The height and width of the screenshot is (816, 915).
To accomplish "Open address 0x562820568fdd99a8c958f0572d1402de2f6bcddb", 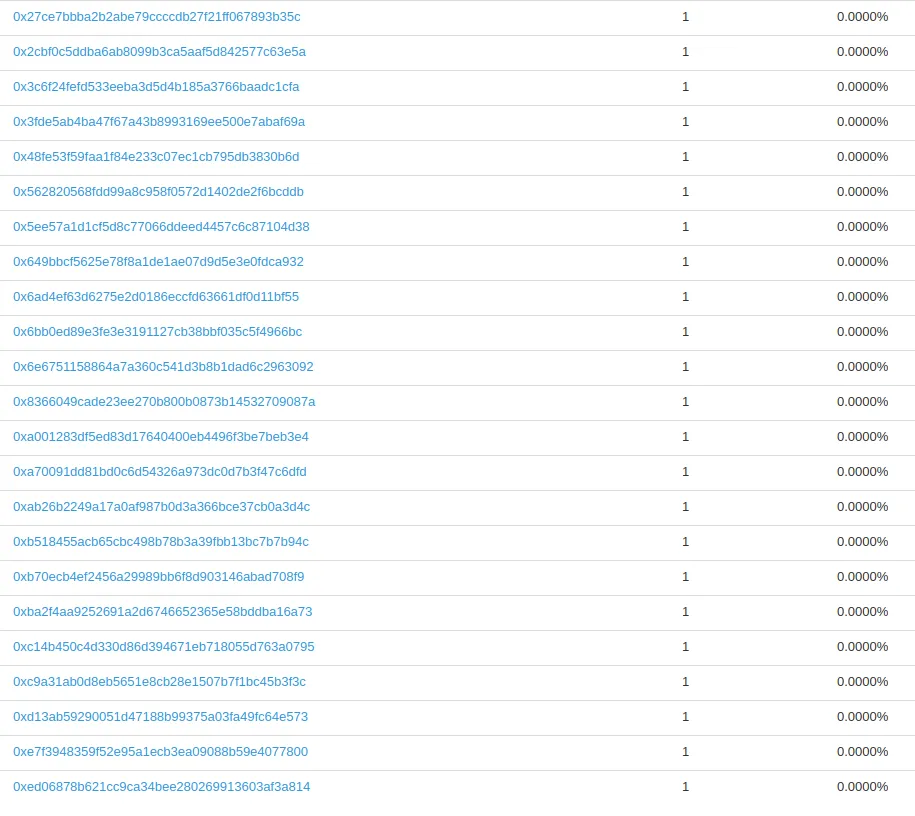I will (x=158, y=192).
